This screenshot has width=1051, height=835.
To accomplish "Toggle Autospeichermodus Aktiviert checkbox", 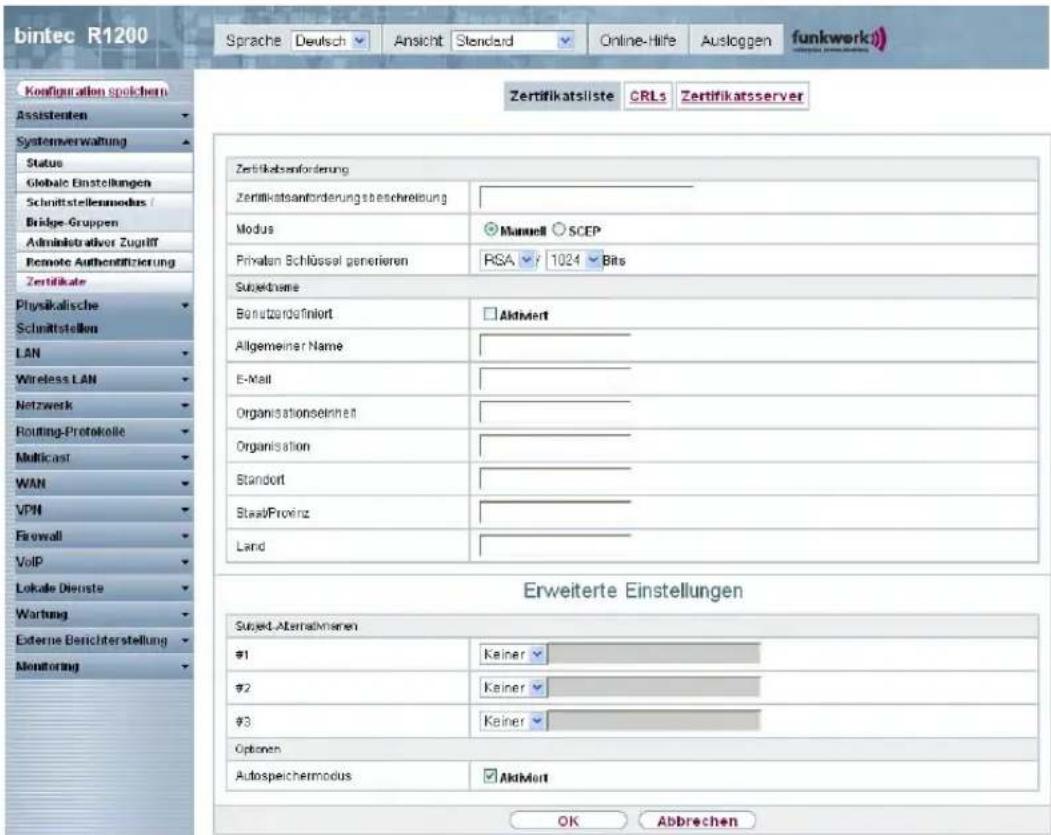I will click(x=490, y=776).
